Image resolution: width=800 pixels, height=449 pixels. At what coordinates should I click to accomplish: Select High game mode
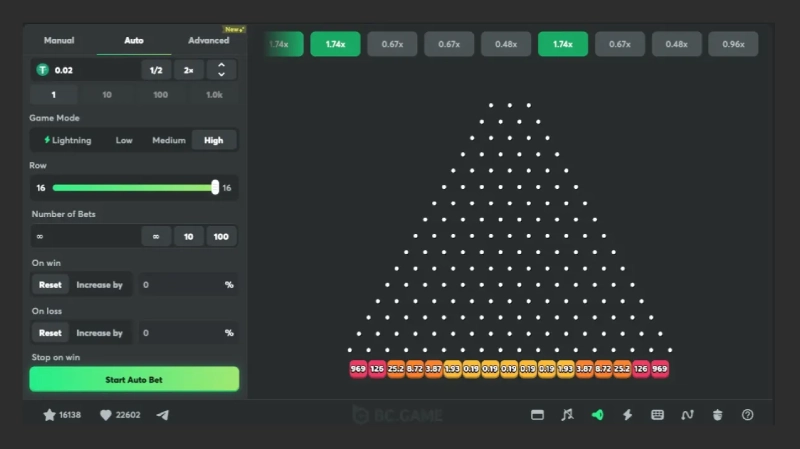[214, 140]
